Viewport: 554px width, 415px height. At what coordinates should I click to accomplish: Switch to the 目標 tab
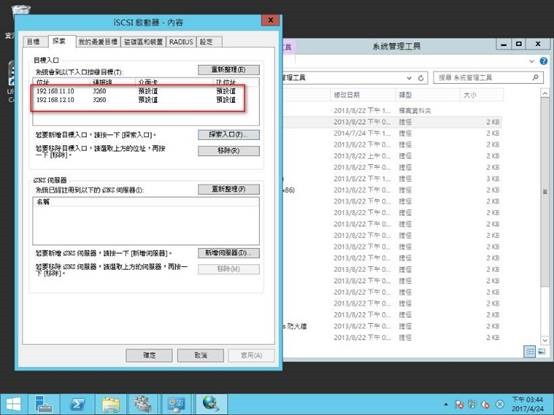point(34,42)
